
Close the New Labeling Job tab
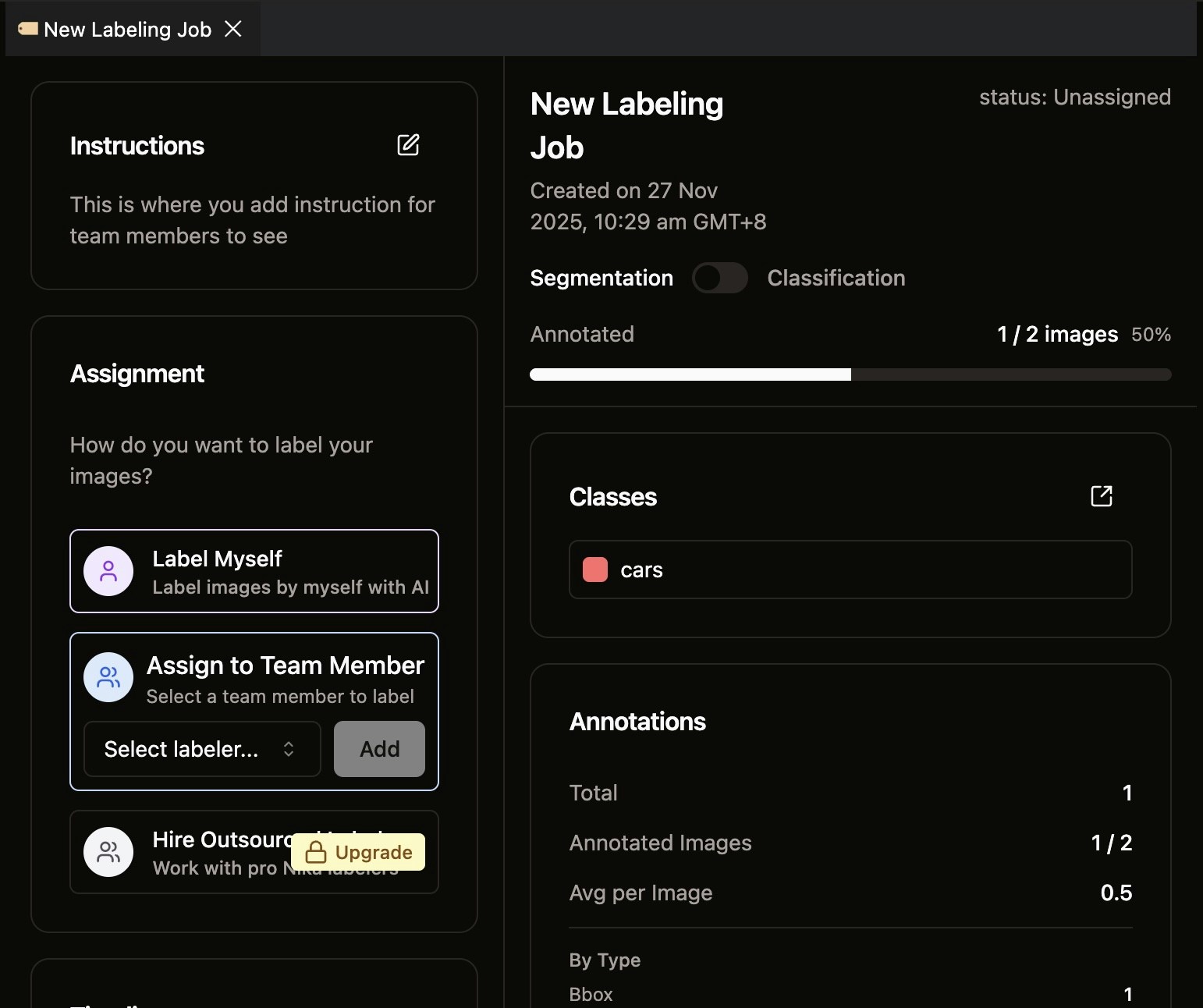(x=234, y=29)
